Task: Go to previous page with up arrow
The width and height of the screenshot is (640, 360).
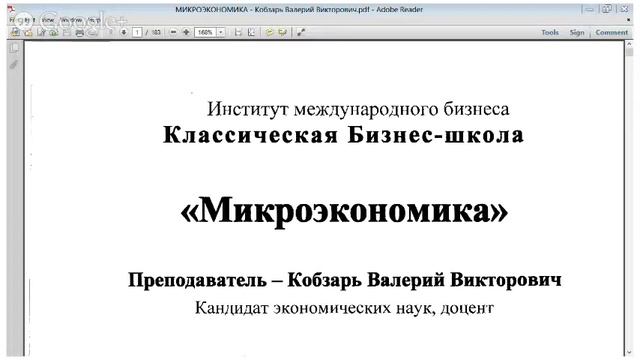Action: coord(110,32)
